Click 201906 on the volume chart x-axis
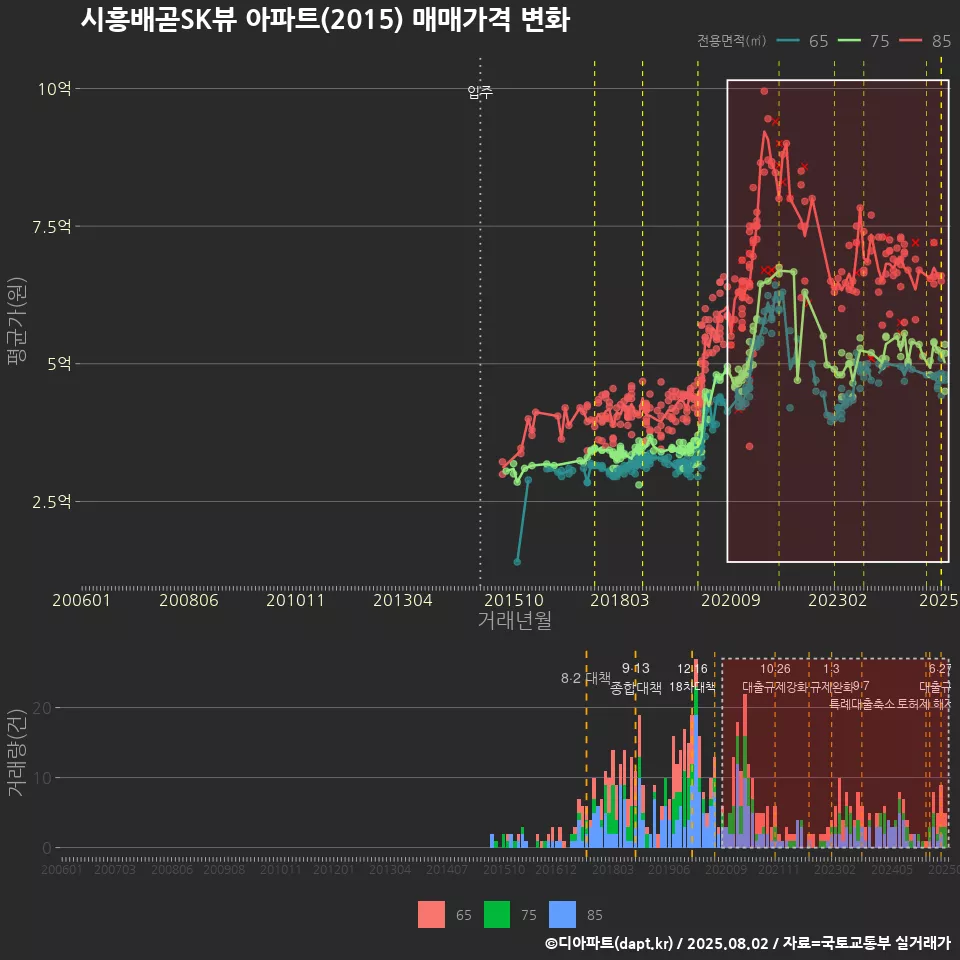This screenshot has height=960, width=960. 669,869
